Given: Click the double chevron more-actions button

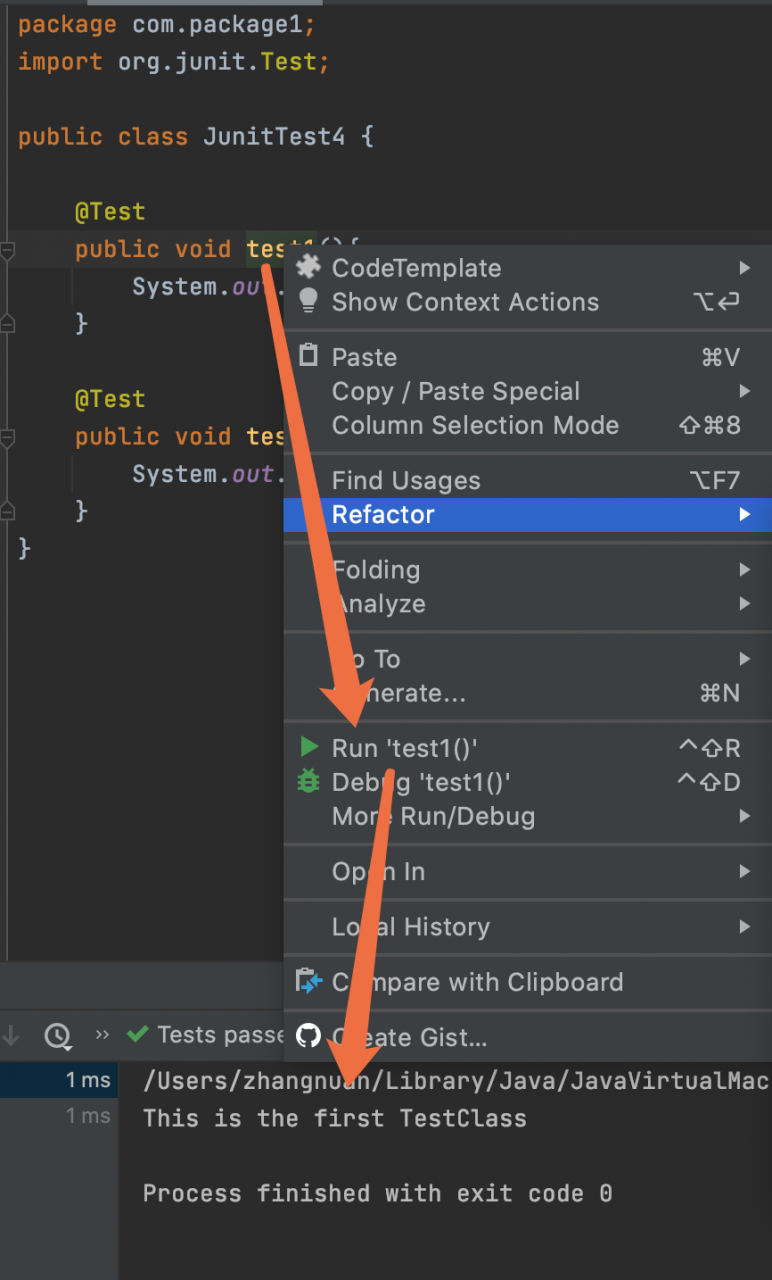Looking at the screenshot, I should tap(102, 1034).
